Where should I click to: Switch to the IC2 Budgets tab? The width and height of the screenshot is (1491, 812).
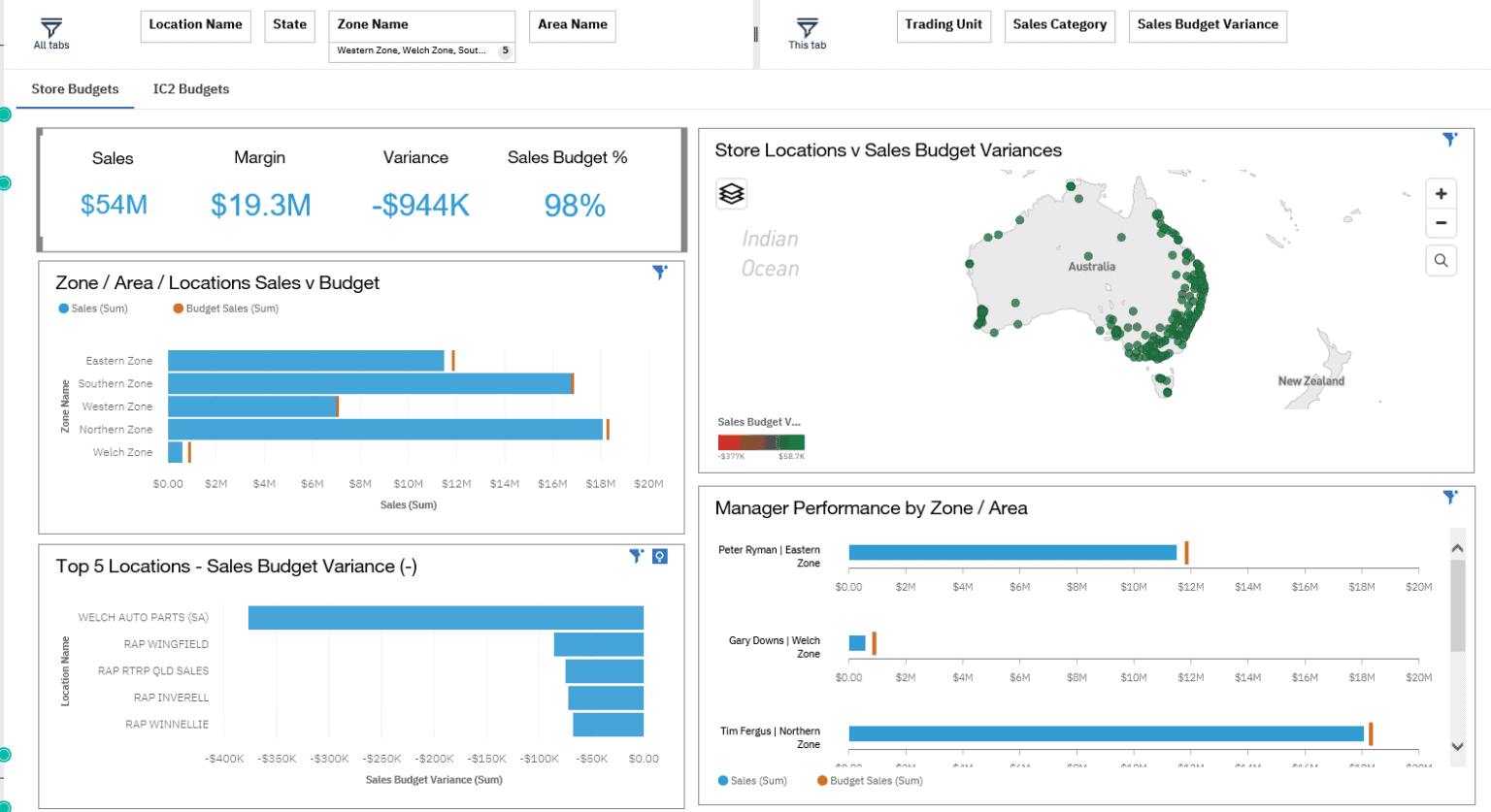[x=190, y=88]
